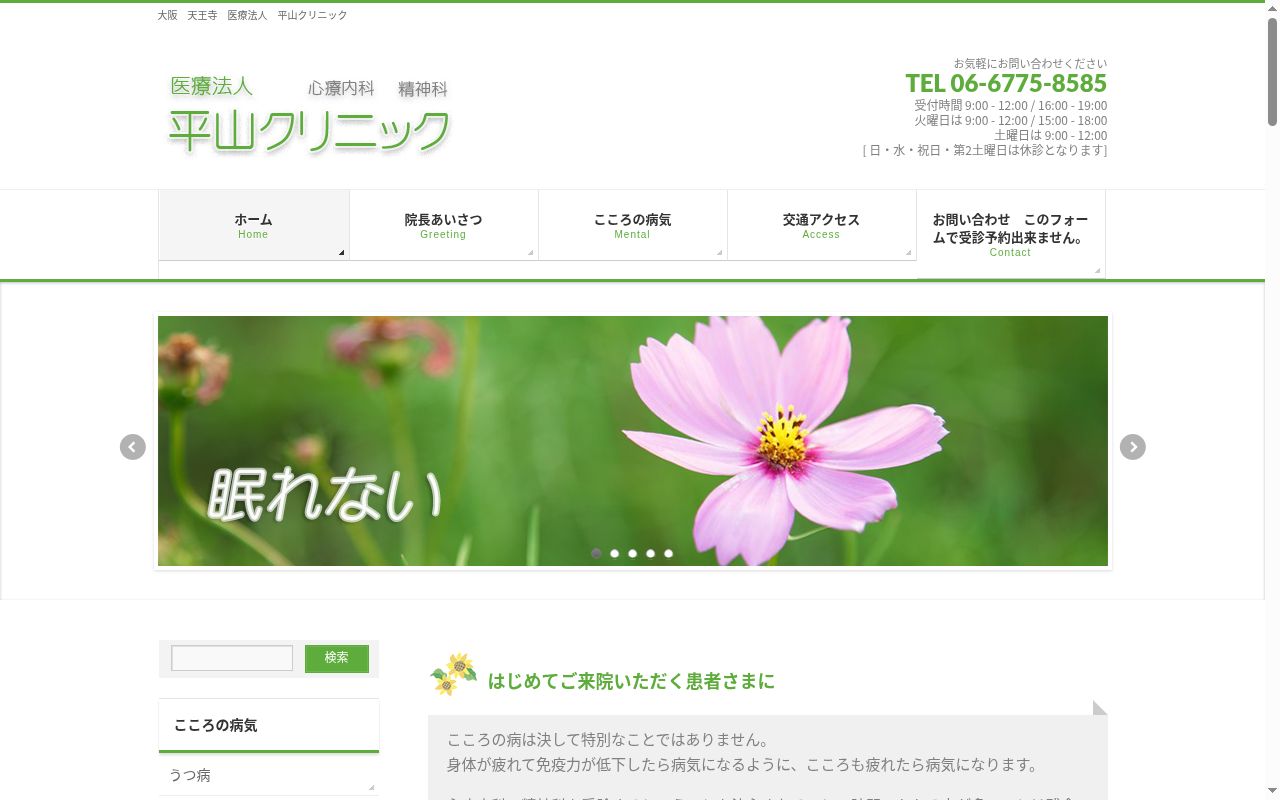The width and height of the screenshot is (1280, 800).
Task: Click the 火曜日は 9:00 - 12:00 / 15:00 - 18:00 line
Action: 1010,120
